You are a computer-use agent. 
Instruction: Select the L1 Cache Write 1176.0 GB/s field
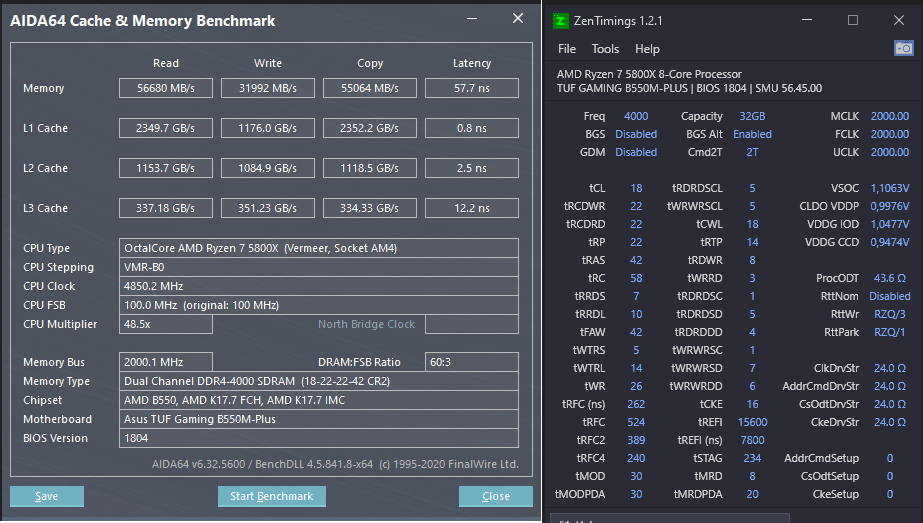268,128
